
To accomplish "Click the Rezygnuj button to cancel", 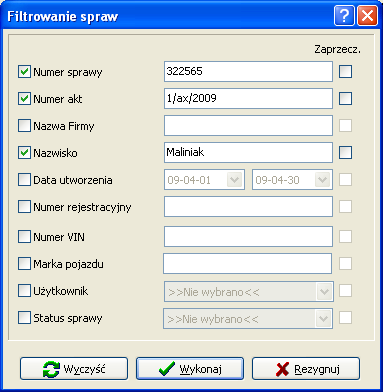I will [x=306, y=369].
